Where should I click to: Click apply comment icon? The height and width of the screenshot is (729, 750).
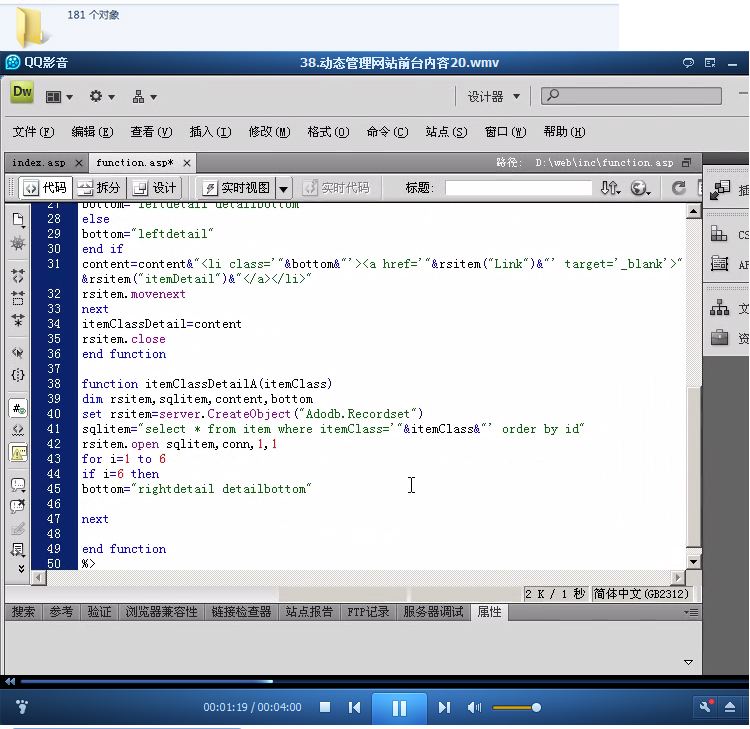[18, 485]
